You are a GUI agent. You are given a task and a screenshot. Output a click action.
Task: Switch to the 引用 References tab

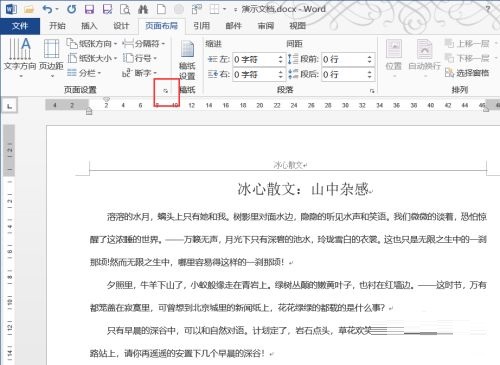pos(202,26)
